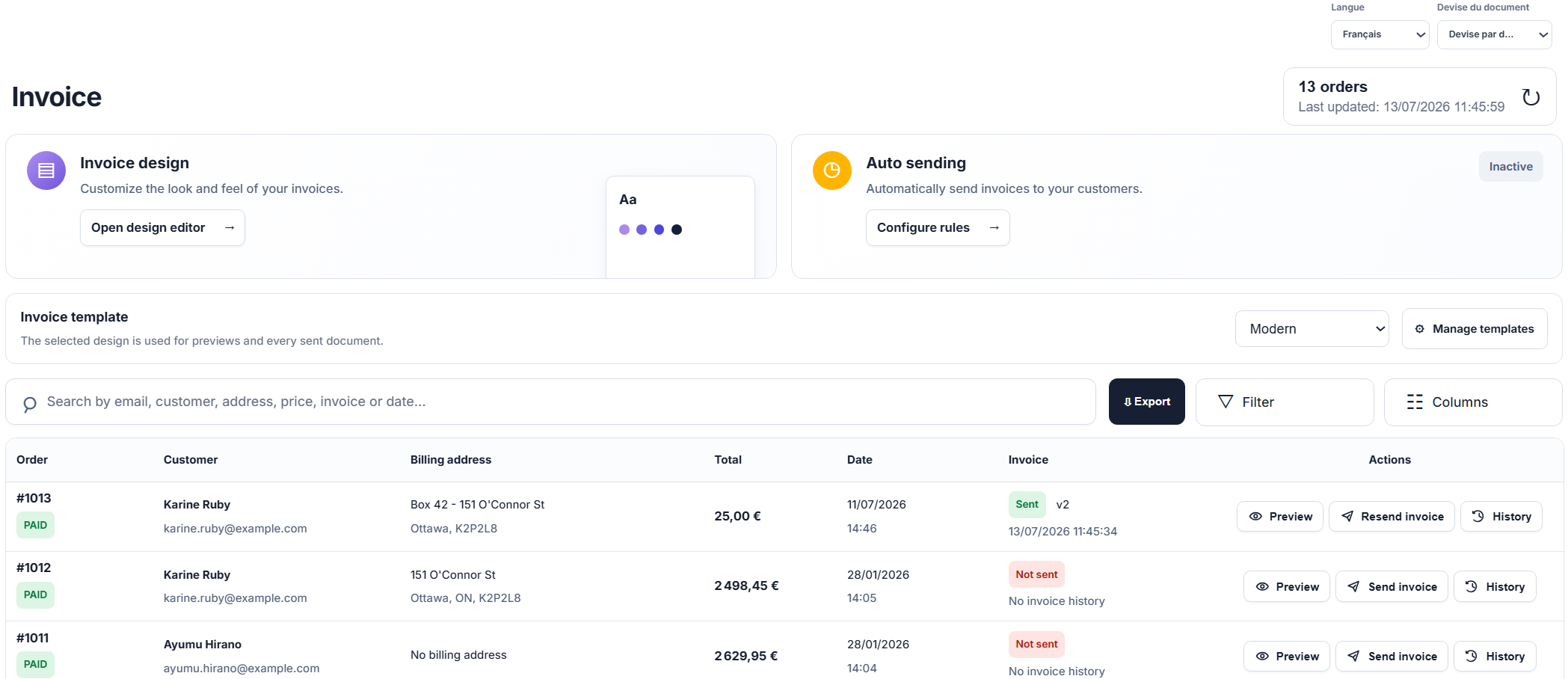
Task: View History for order #1012
Action: (1494, 587)
